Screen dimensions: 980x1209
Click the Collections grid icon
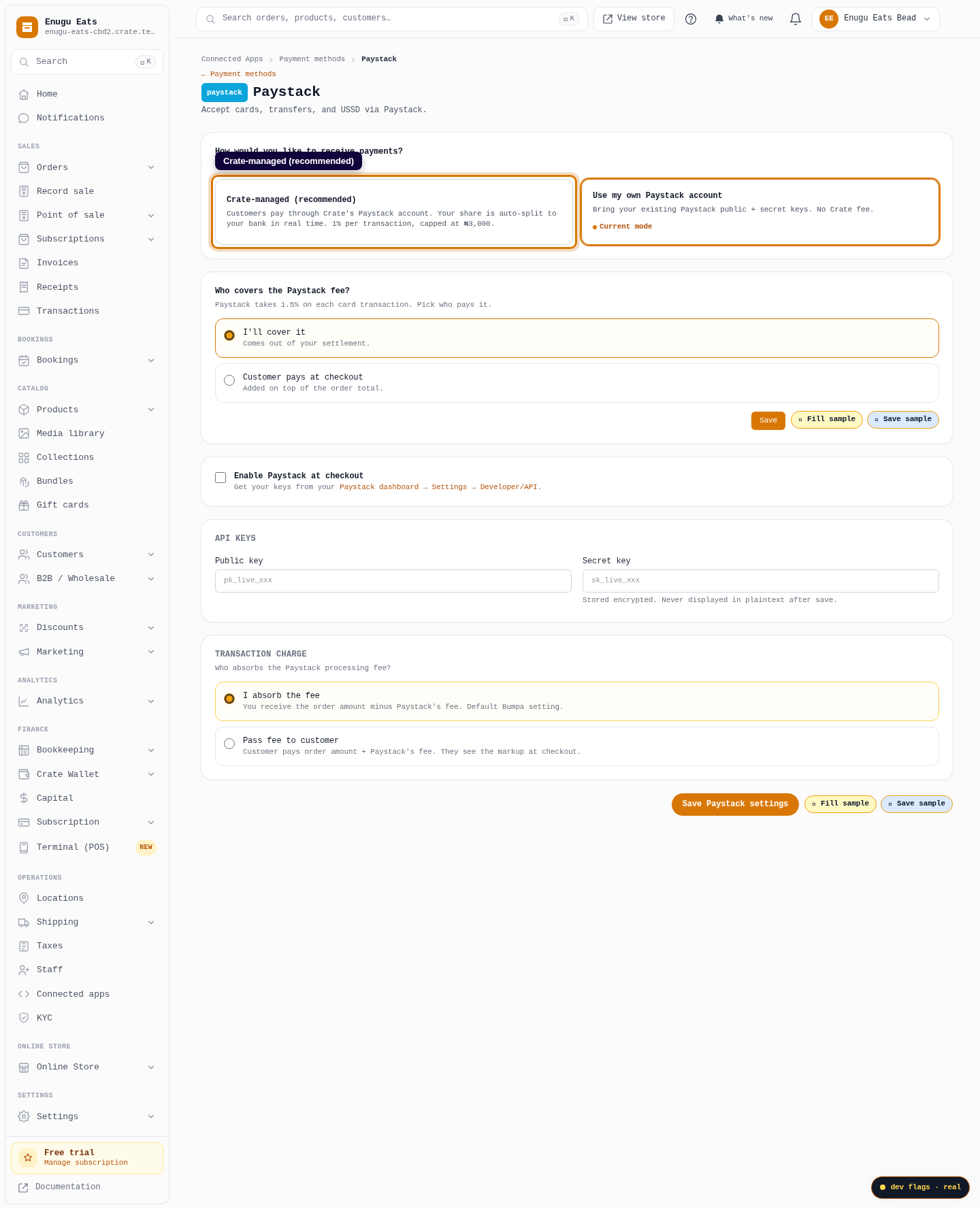coord(24,457)
